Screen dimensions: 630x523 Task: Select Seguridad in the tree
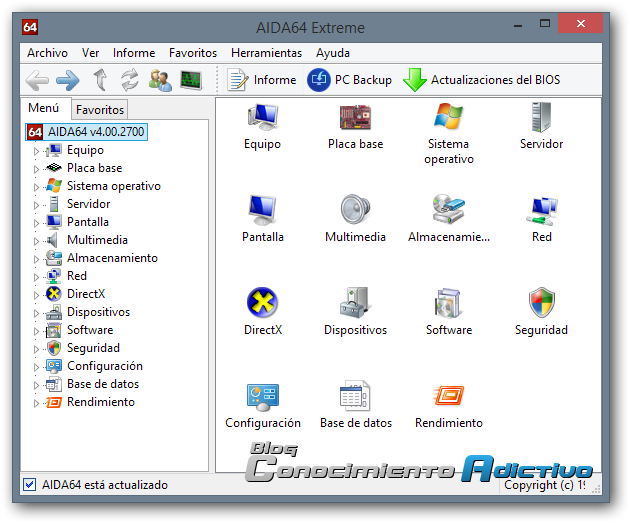93,348
